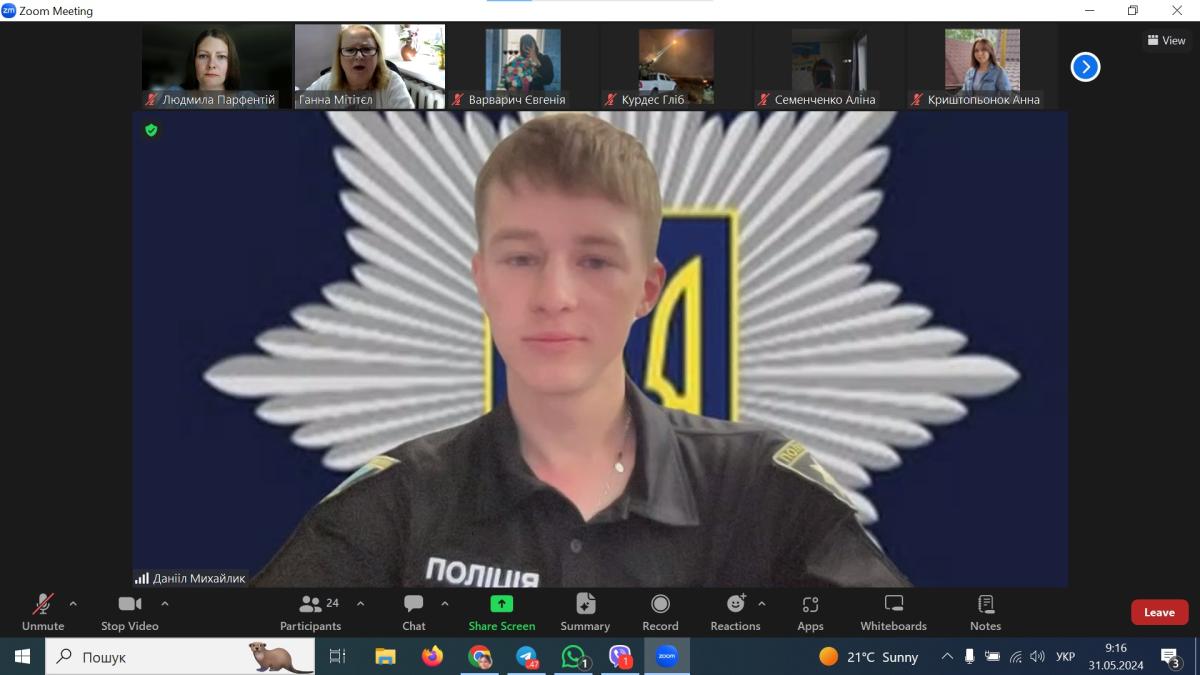Open Google Chrome from taskbar
This screenshot has width=1200, height=675.
480,656
